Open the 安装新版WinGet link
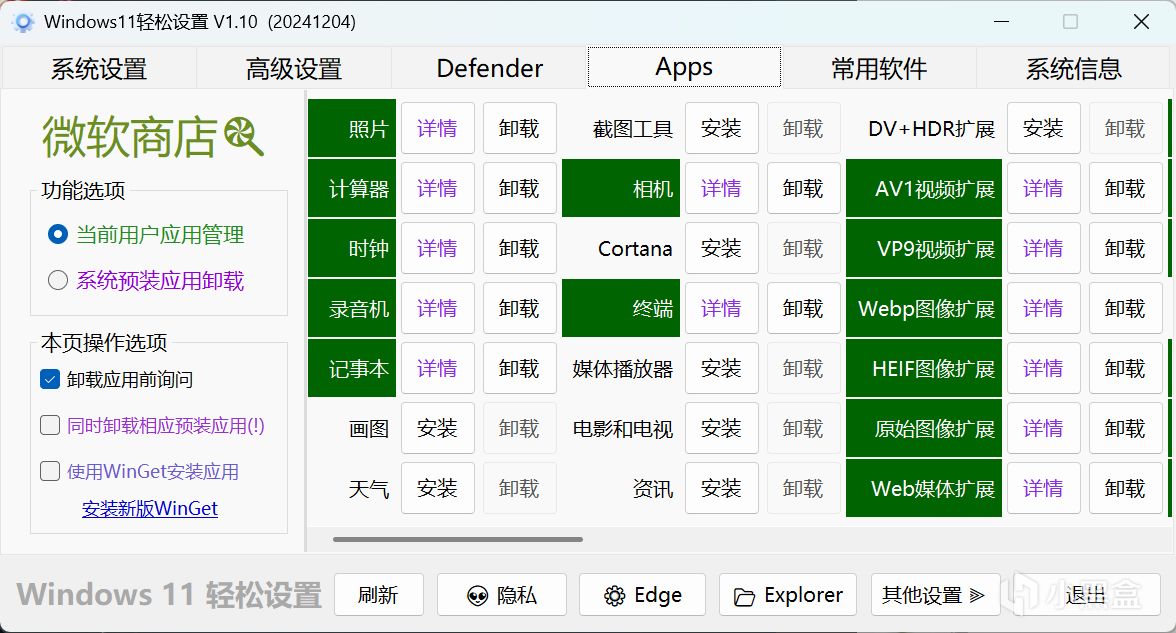This screenshot has width=1176, height=633. pos(150,508)
